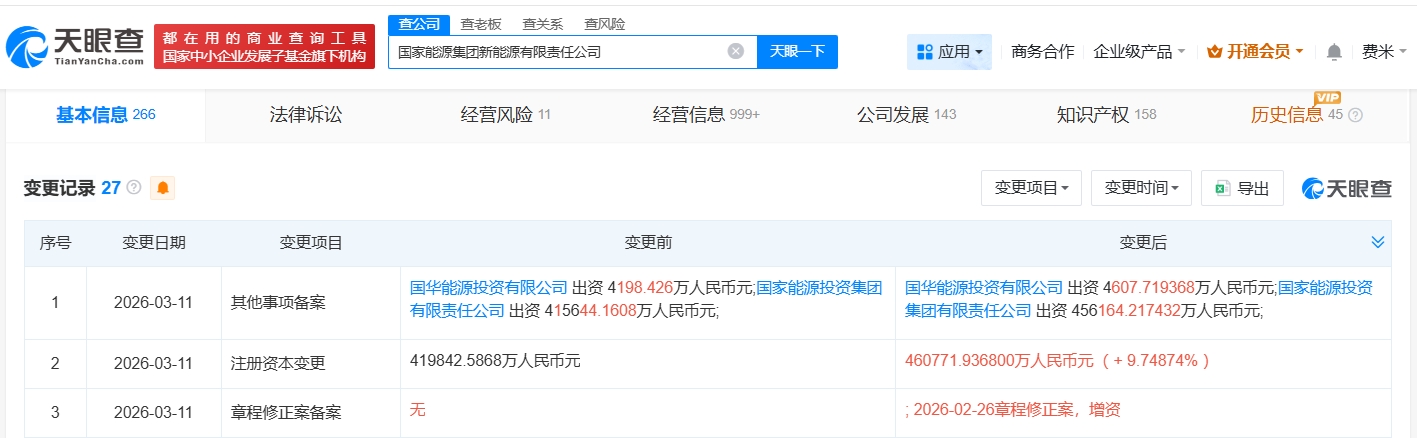Expand the 企业级产品 menu
Viewport: 1417px width, 438px height.
[1139, 52]
